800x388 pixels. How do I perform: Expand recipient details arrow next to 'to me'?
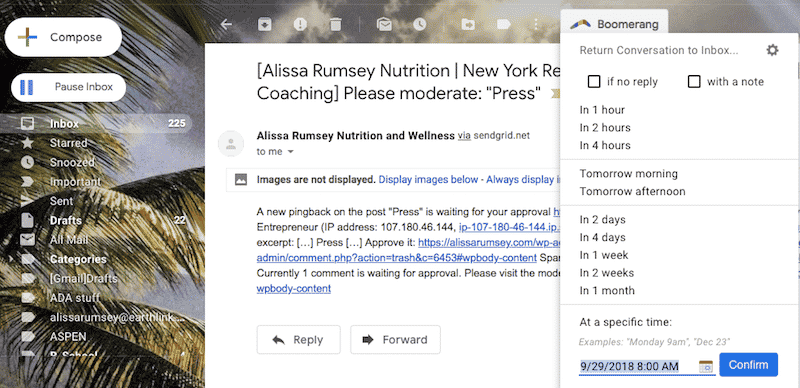pyautogui.click(x=291, y=152)
